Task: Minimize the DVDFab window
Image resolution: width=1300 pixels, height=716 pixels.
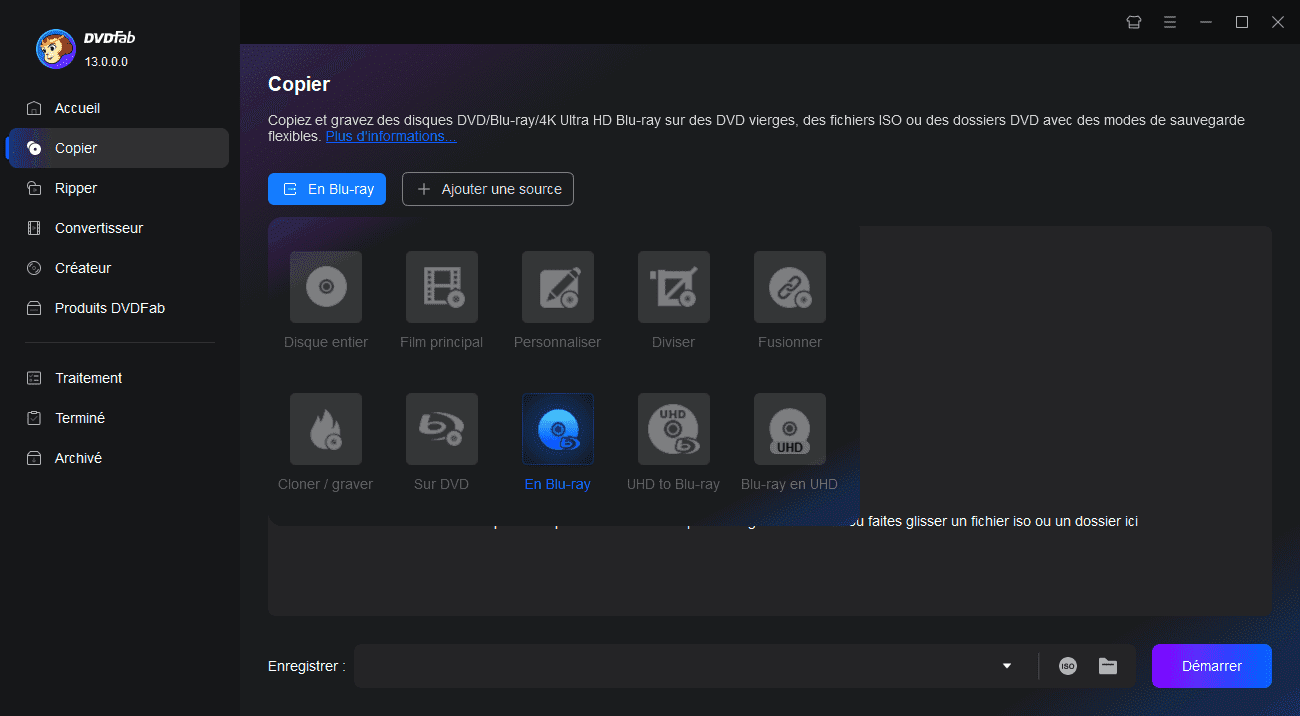Action: pos(1206,22)
